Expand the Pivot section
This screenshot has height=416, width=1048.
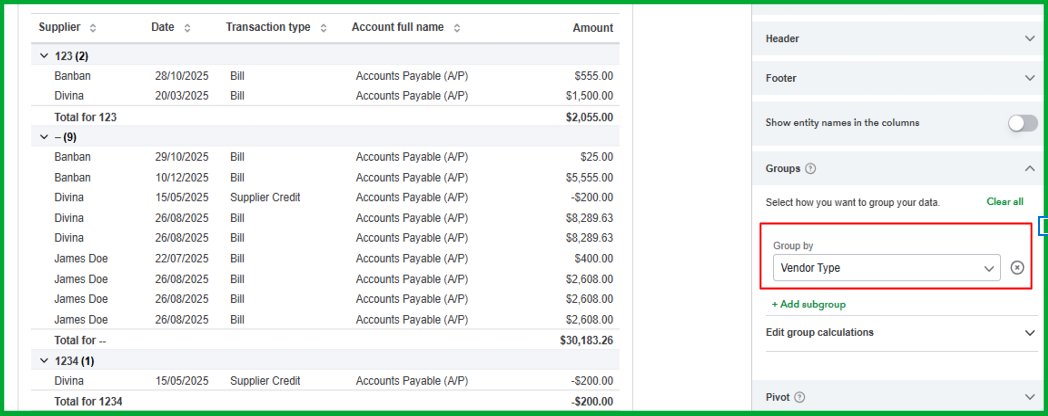[1030, 398]
